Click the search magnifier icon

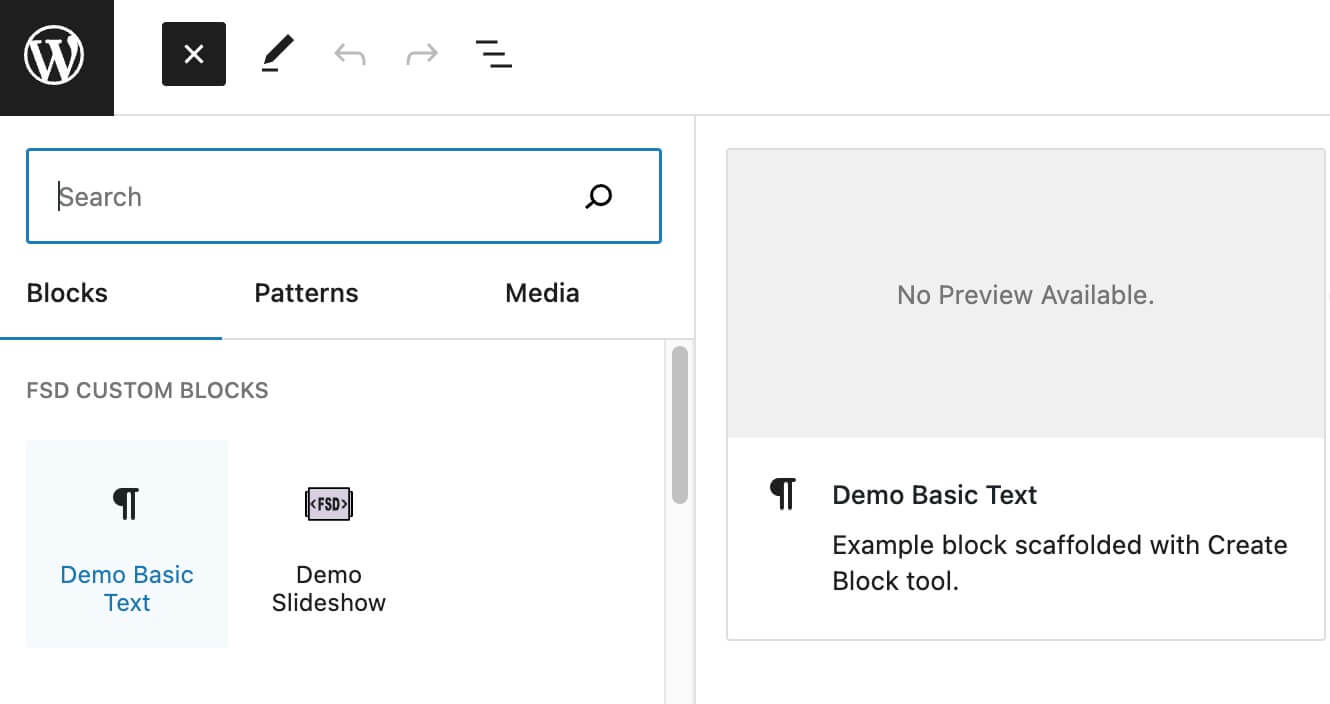(597, 196)
